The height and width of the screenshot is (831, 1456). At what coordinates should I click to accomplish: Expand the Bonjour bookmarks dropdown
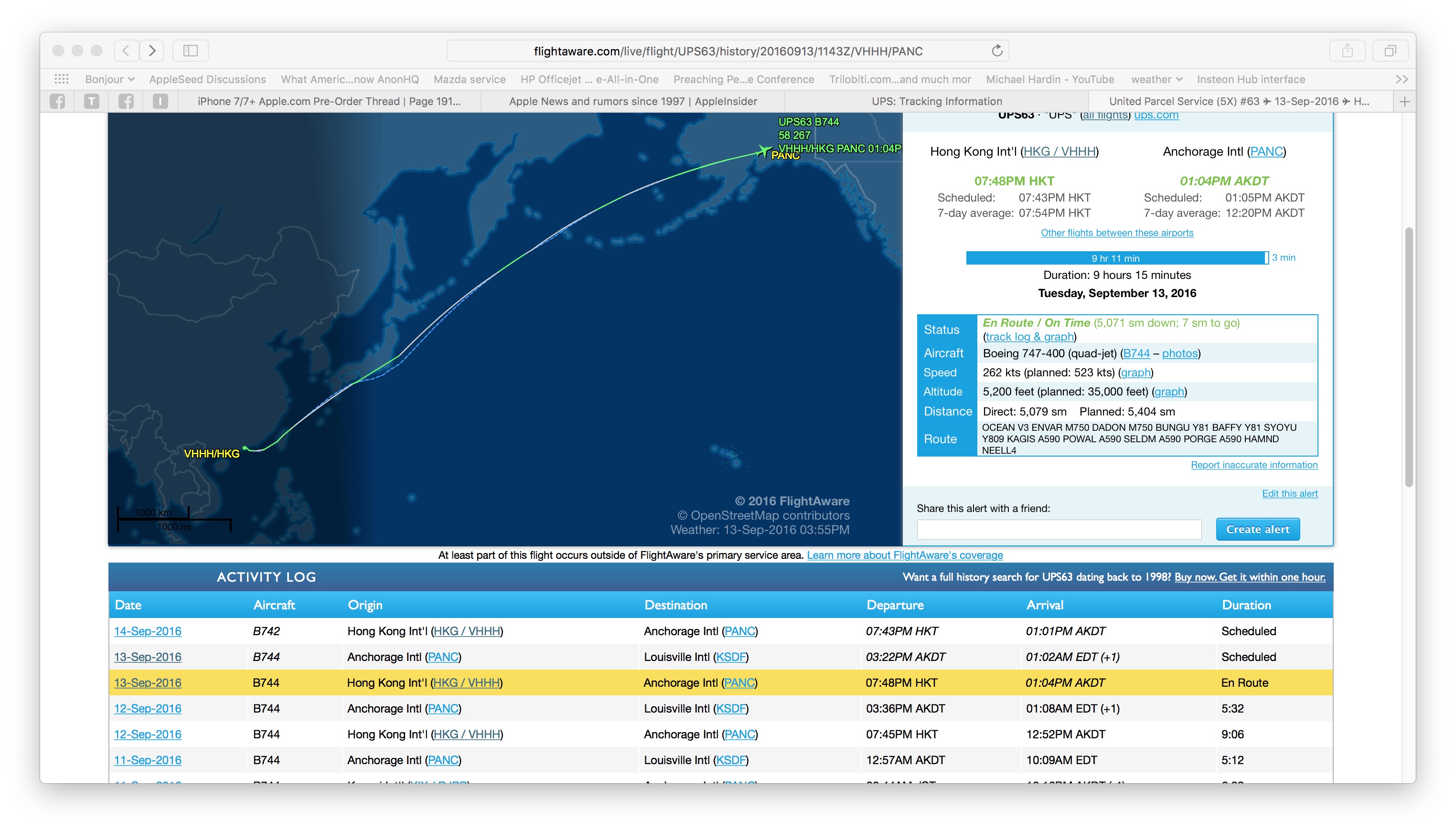(109, 79)
